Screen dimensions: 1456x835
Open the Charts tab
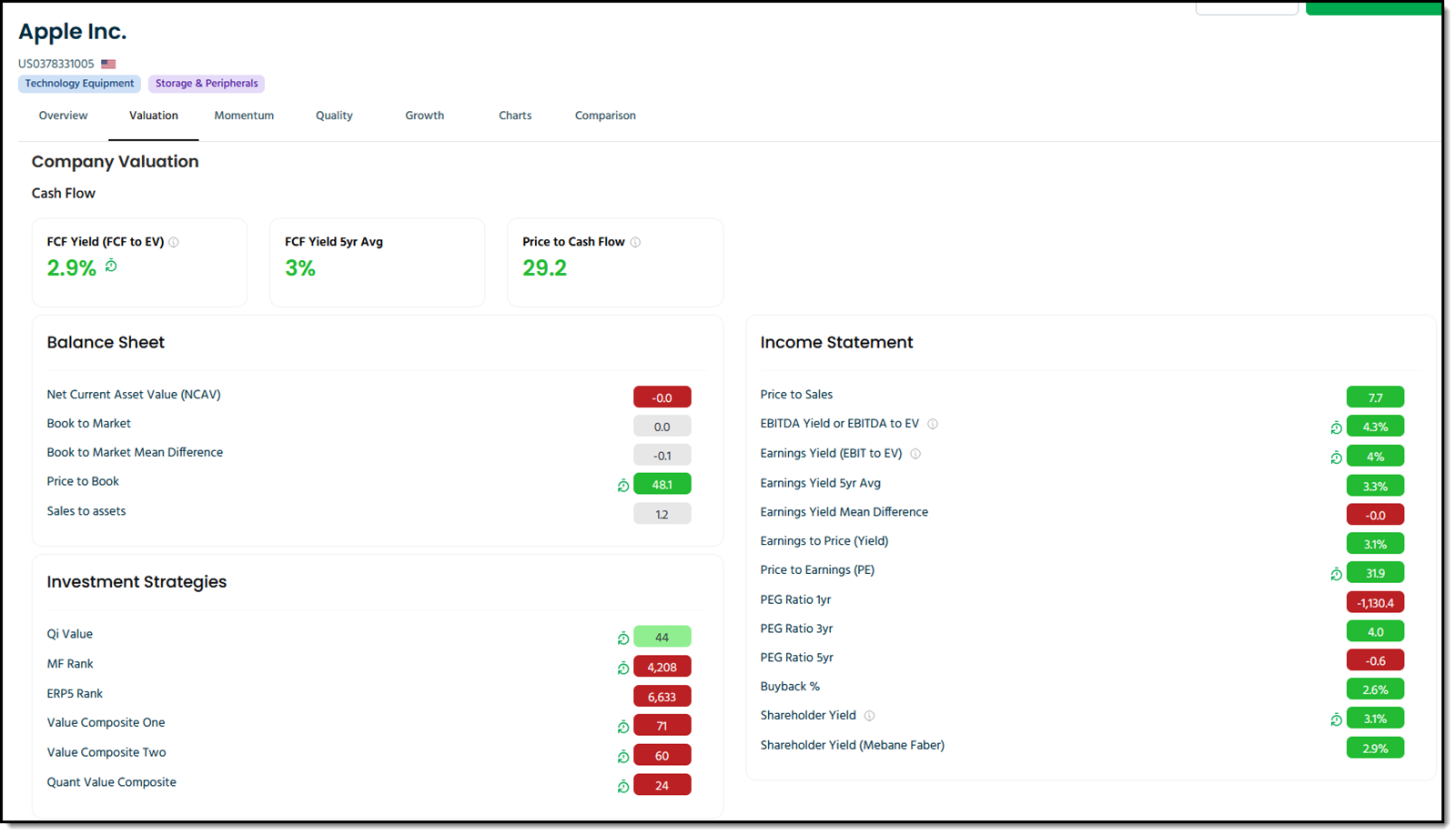click(x=515, y=116)
